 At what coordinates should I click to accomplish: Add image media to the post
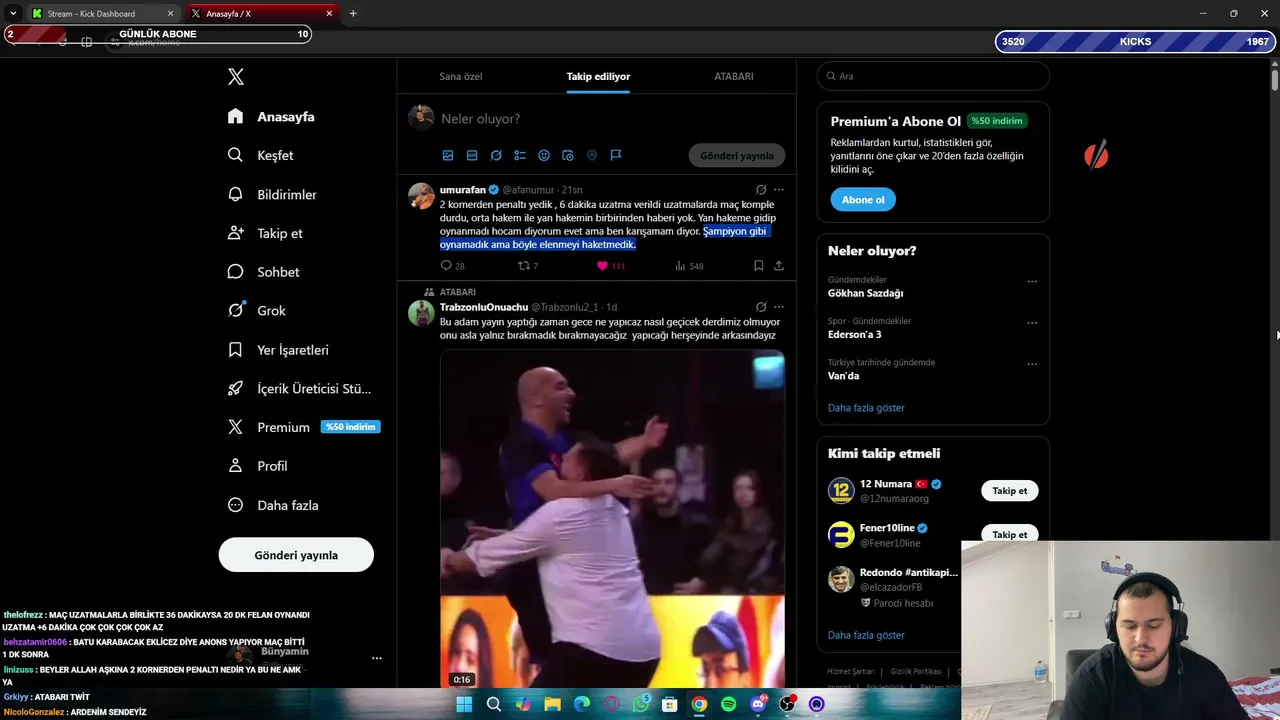click(x=448, y=155)
